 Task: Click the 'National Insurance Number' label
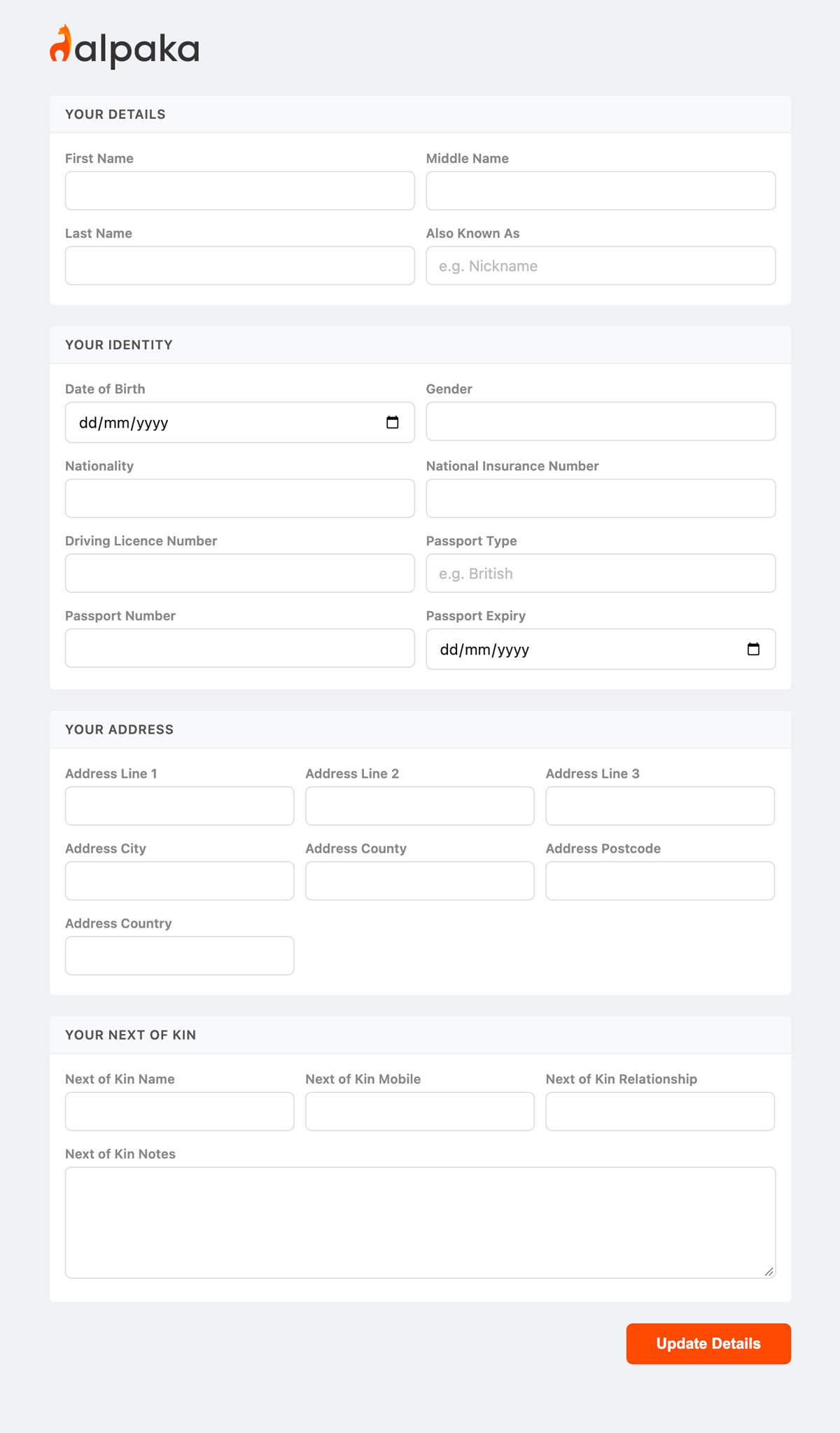[512, 466]
